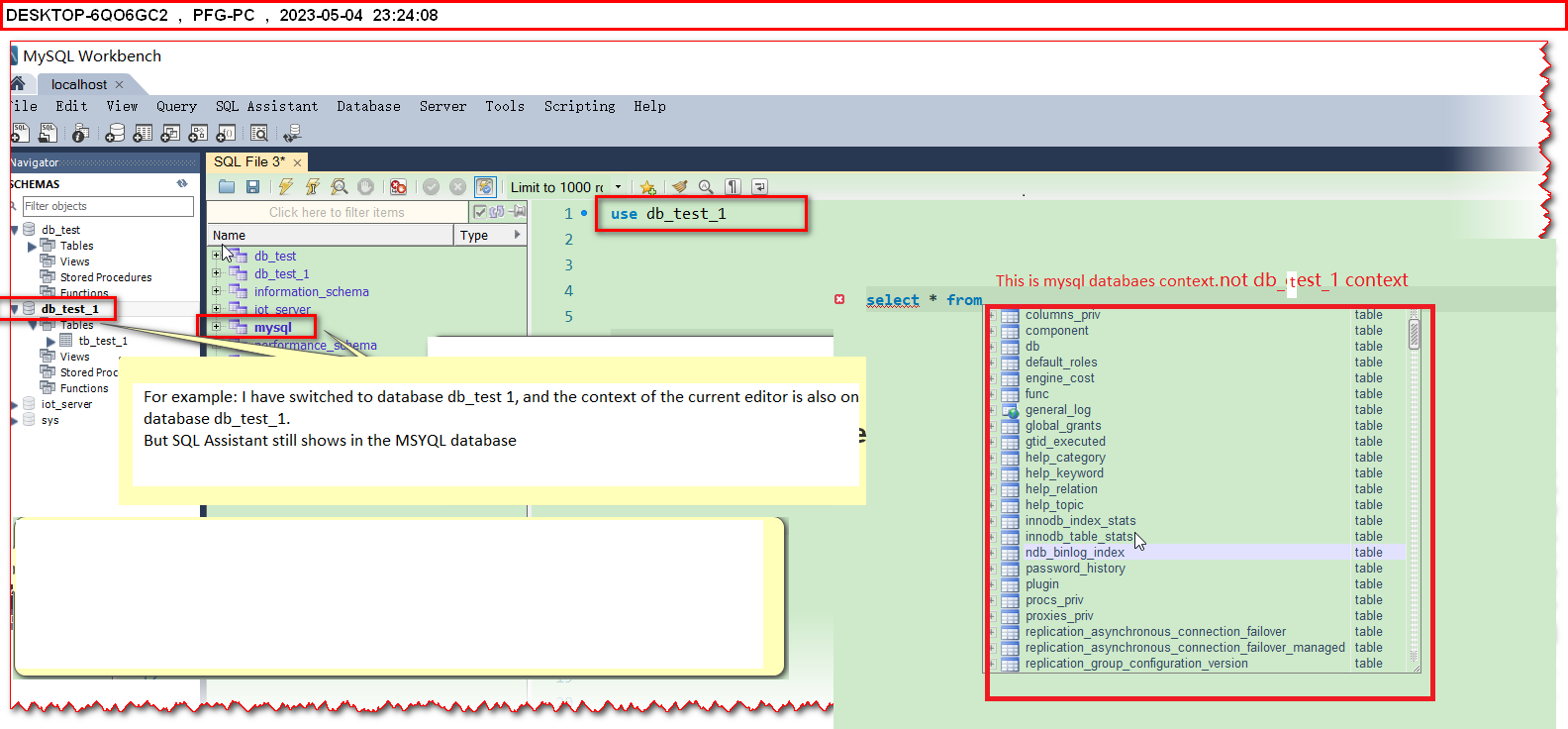The height and width of the screenshot is (729, 1568).
Task: Click the reconnect to DBMS icon
Action: [x=292, y=133]
